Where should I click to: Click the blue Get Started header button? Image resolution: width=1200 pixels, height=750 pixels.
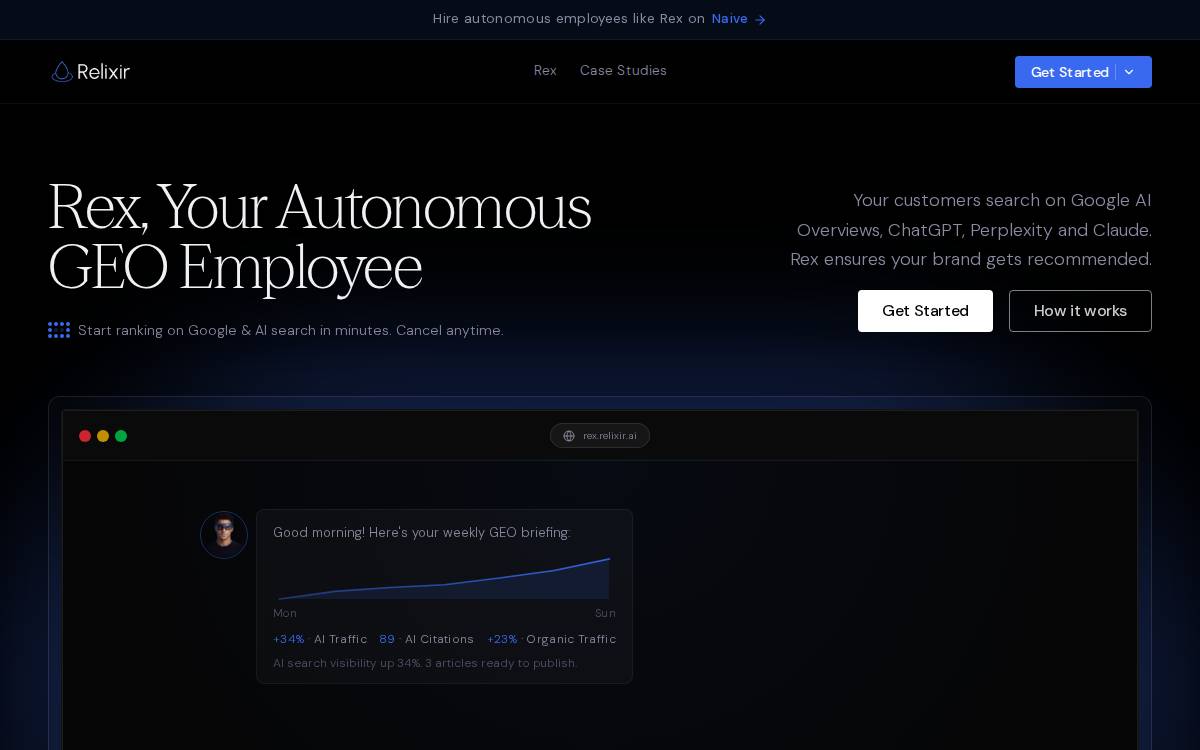point(1083,72)
